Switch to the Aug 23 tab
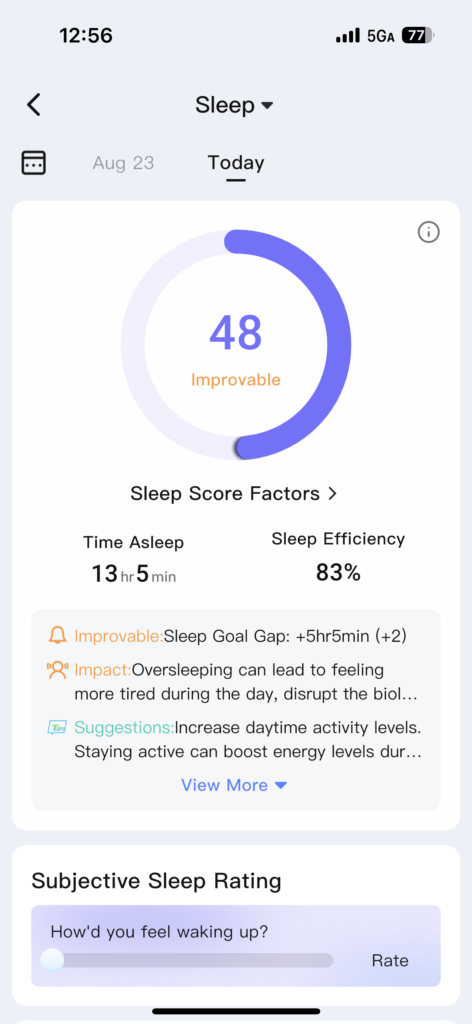472x1024 pixels. coord(123,163)
